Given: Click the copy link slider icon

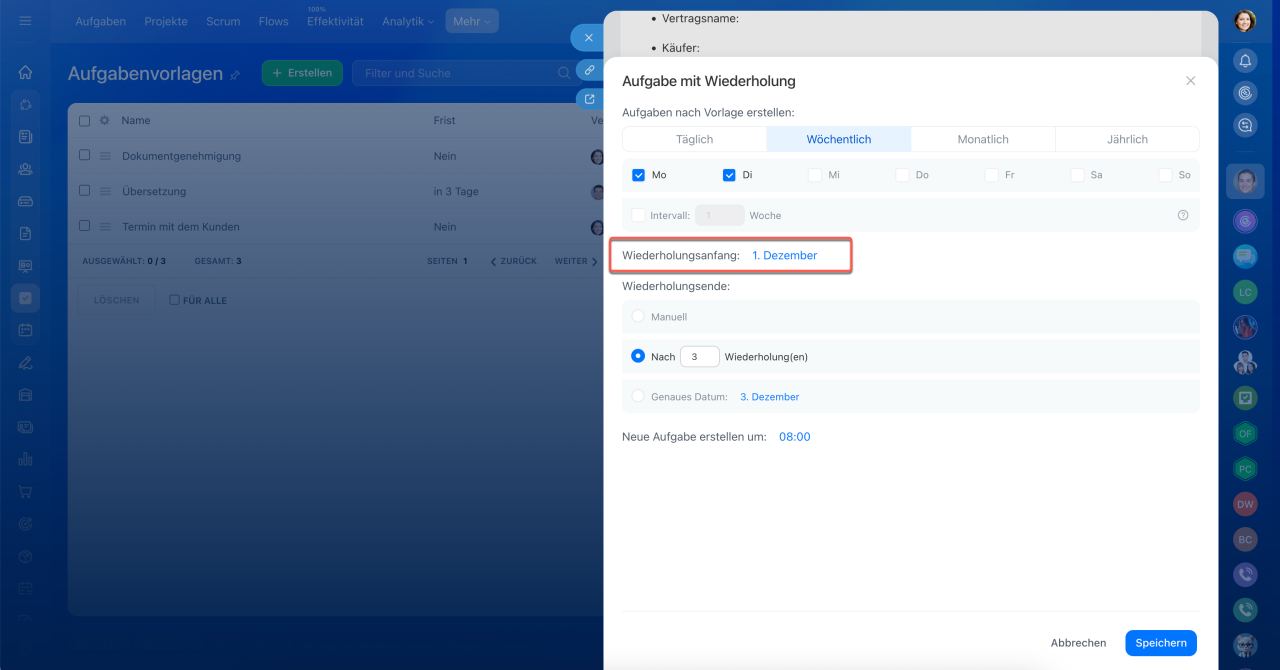Looking at the screenshot, I should click(590, 71).
